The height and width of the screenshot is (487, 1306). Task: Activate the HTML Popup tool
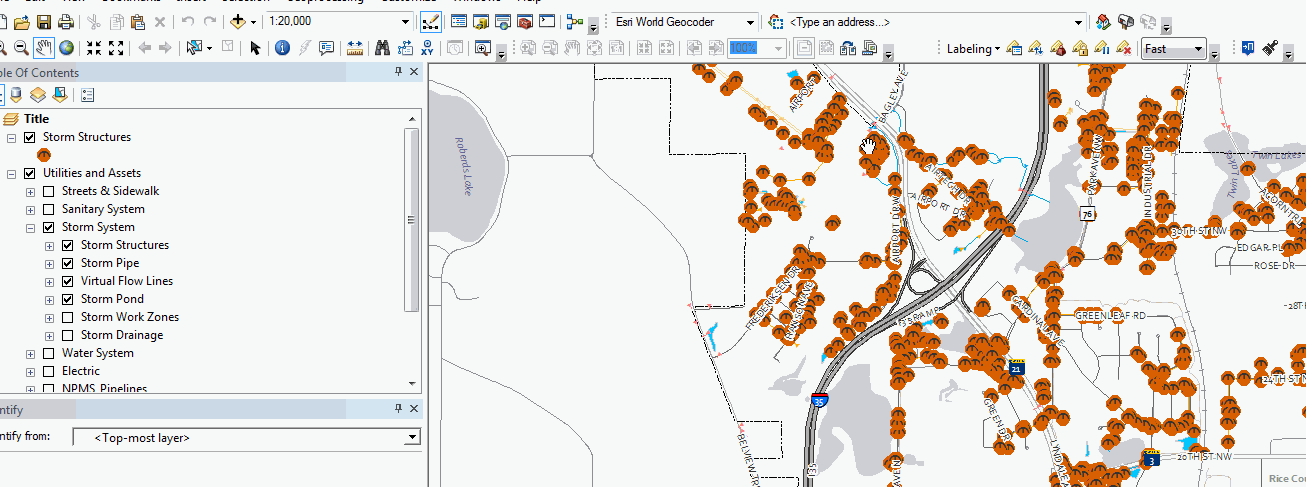coord(327,47)
